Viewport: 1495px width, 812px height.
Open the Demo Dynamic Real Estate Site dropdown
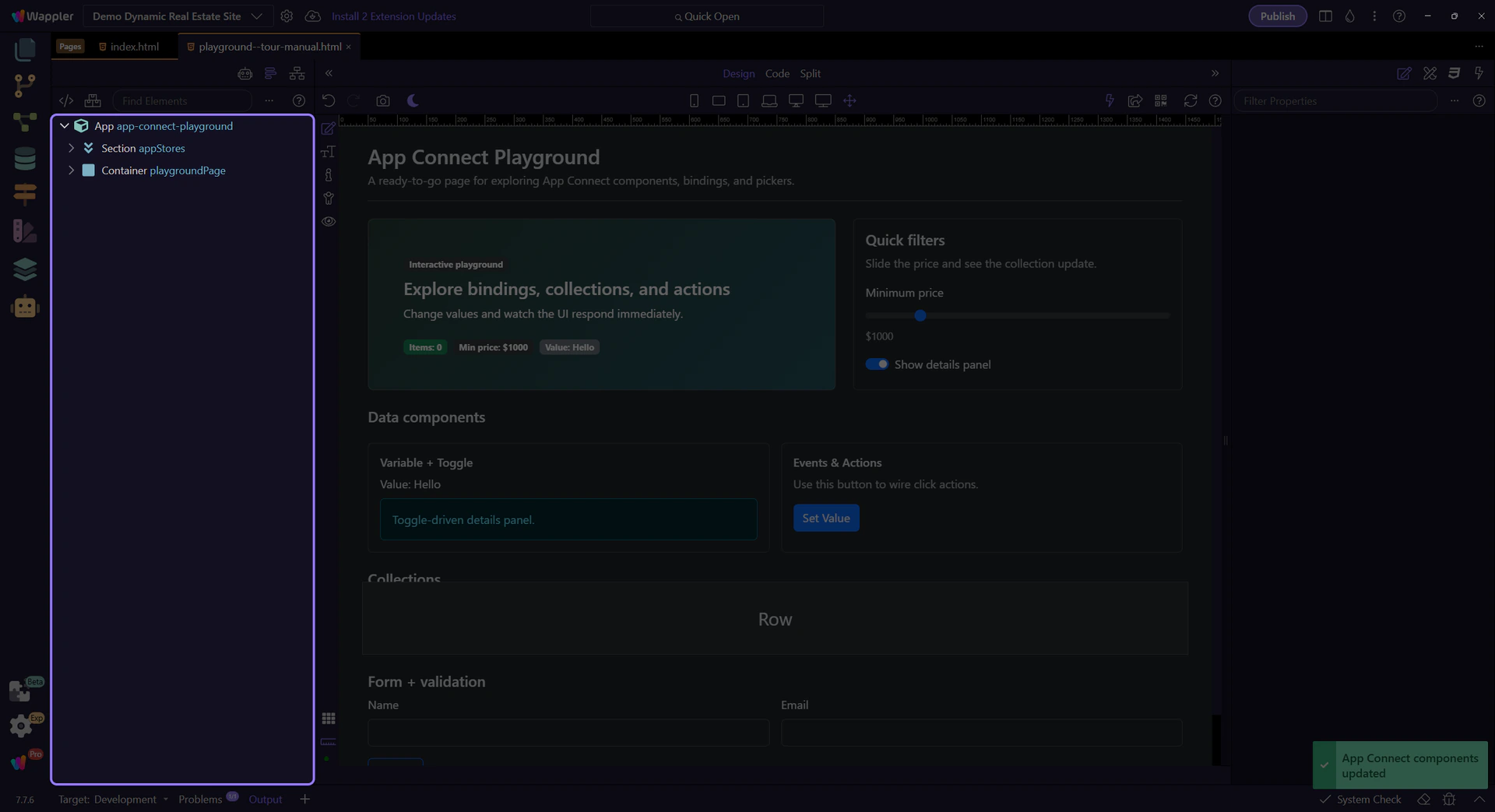177,16
